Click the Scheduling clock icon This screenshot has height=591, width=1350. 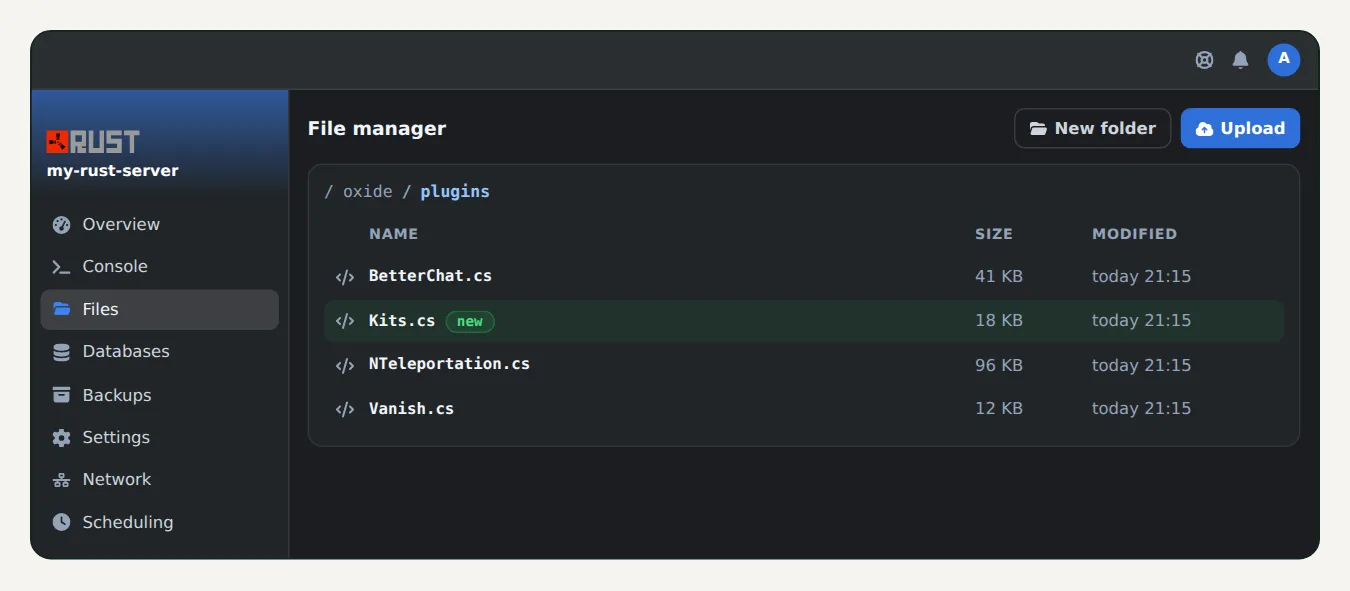point(61,522)
